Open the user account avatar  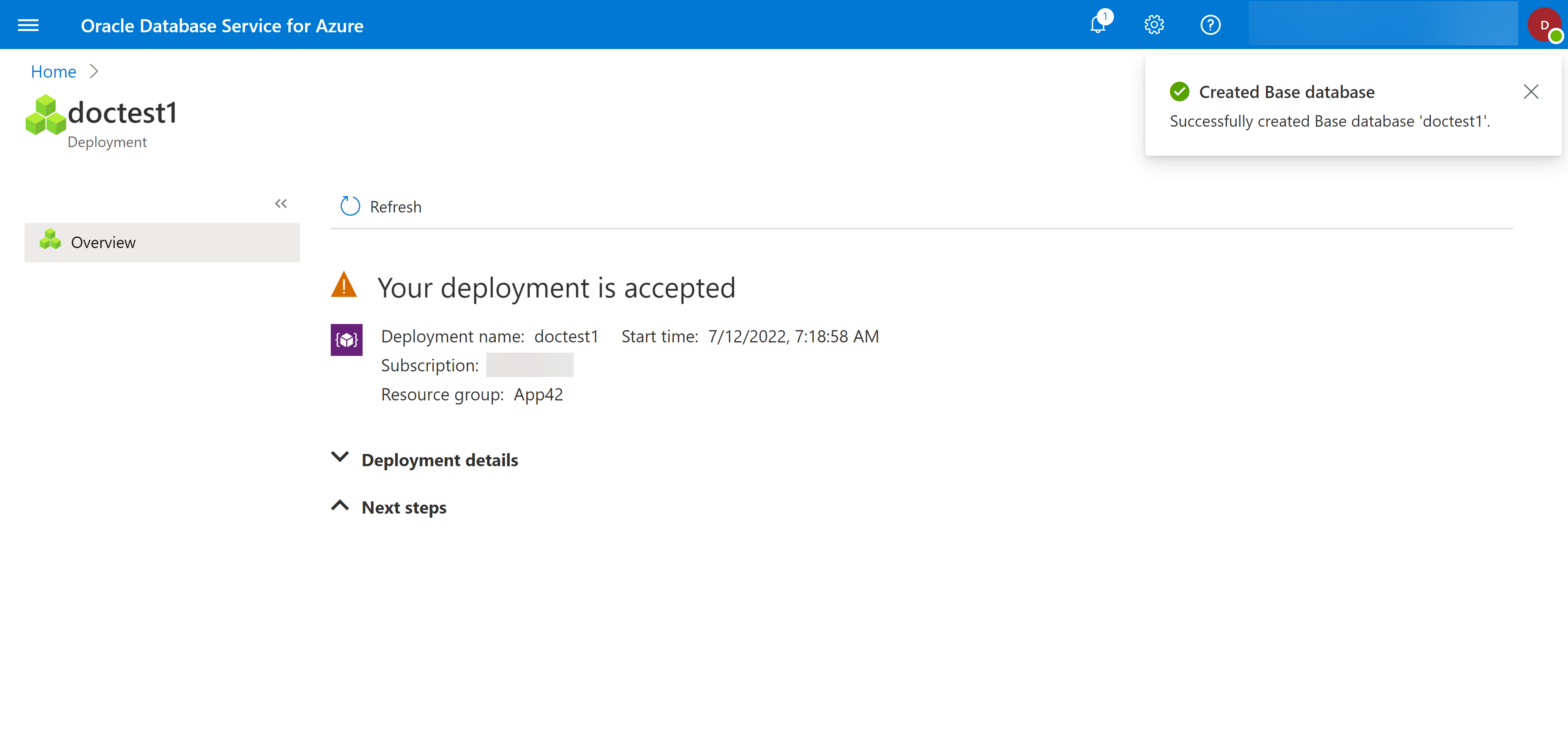1544,25
